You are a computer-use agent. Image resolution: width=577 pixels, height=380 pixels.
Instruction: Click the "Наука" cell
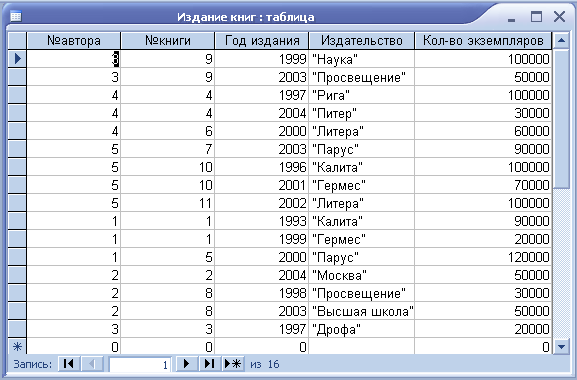pos(362,59)
